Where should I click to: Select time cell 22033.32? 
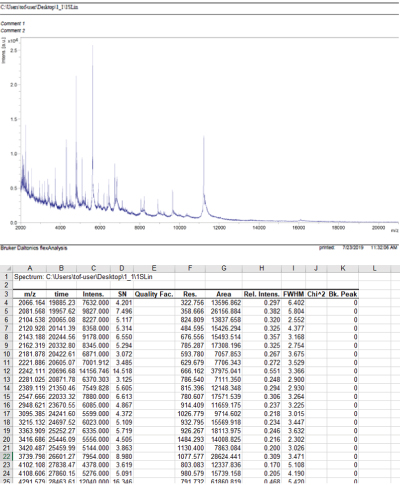(x=61, y=397)
